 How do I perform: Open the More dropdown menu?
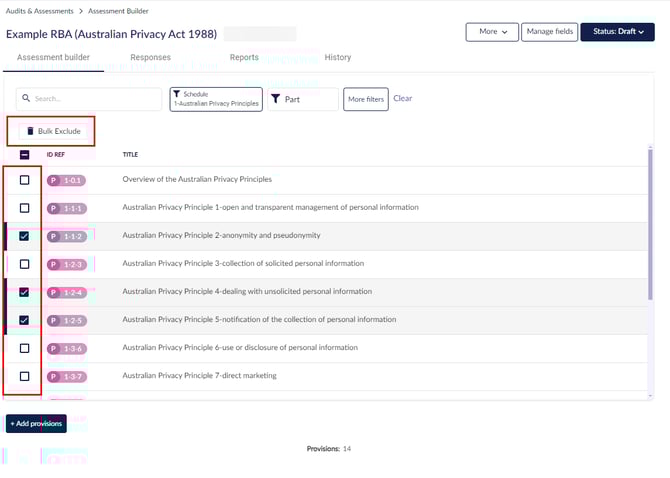[x=492, y=32]
